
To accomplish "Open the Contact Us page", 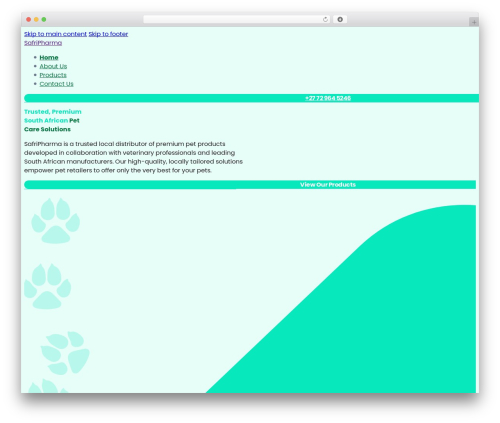I will [x=56, y=84].
